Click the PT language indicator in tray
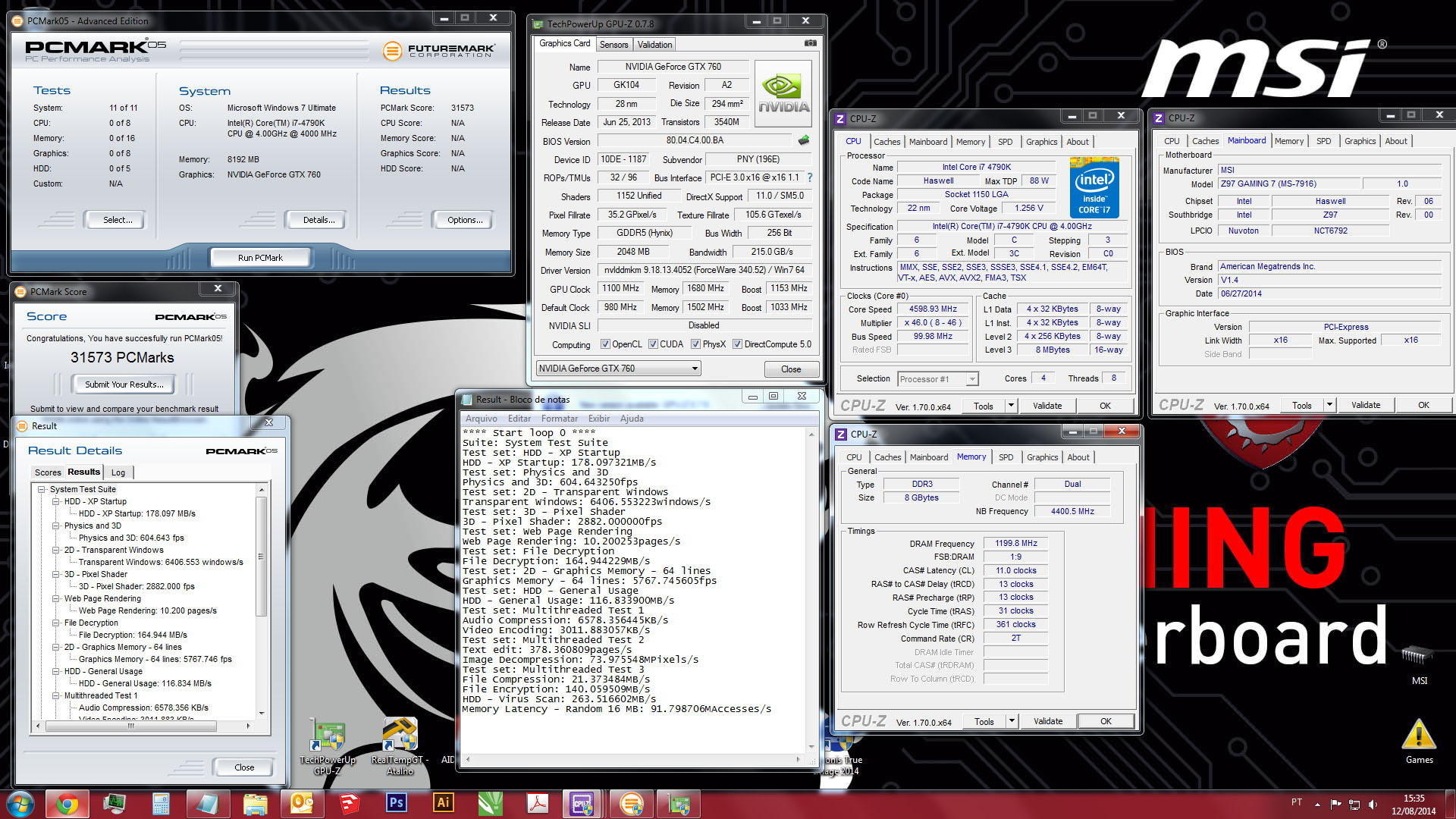 pyautogui.click(x=1297, y=802)
